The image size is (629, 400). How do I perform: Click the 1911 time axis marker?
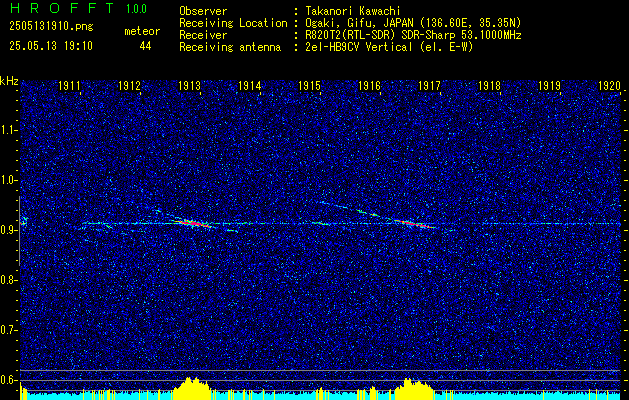(70, 86)
